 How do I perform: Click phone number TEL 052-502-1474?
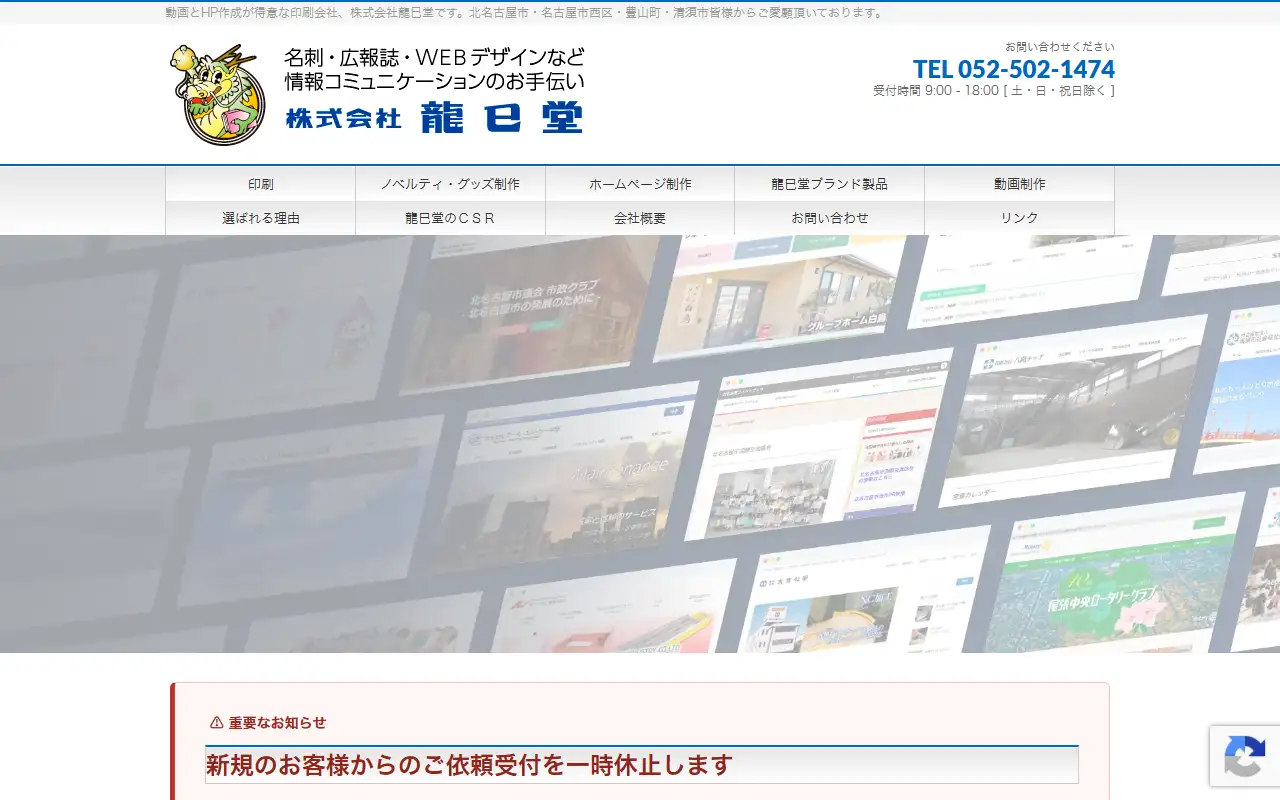1013,69
